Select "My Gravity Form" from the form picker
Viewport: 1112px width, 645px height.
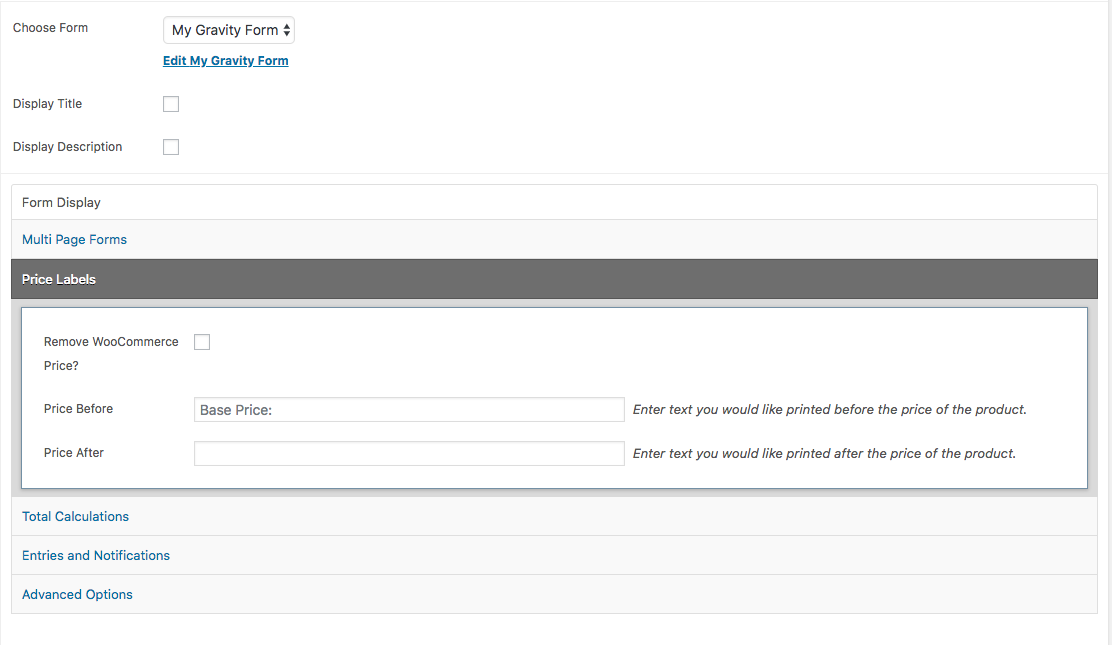point(222,30)
